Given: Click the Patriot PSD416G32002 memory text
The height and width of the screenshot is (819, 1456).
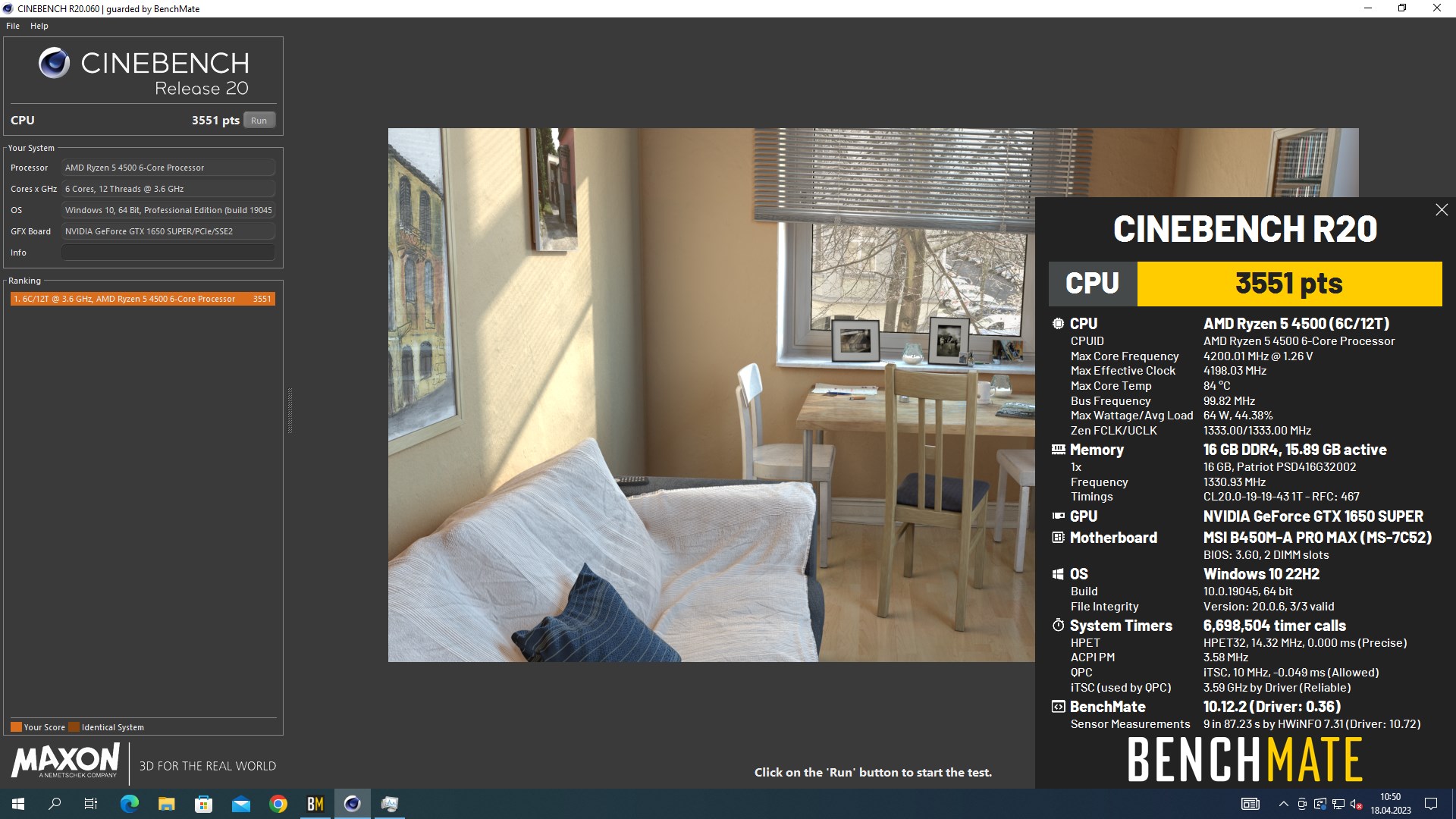Looking at the screenshot, I should pyautogui.click(x=1280, y=467).
